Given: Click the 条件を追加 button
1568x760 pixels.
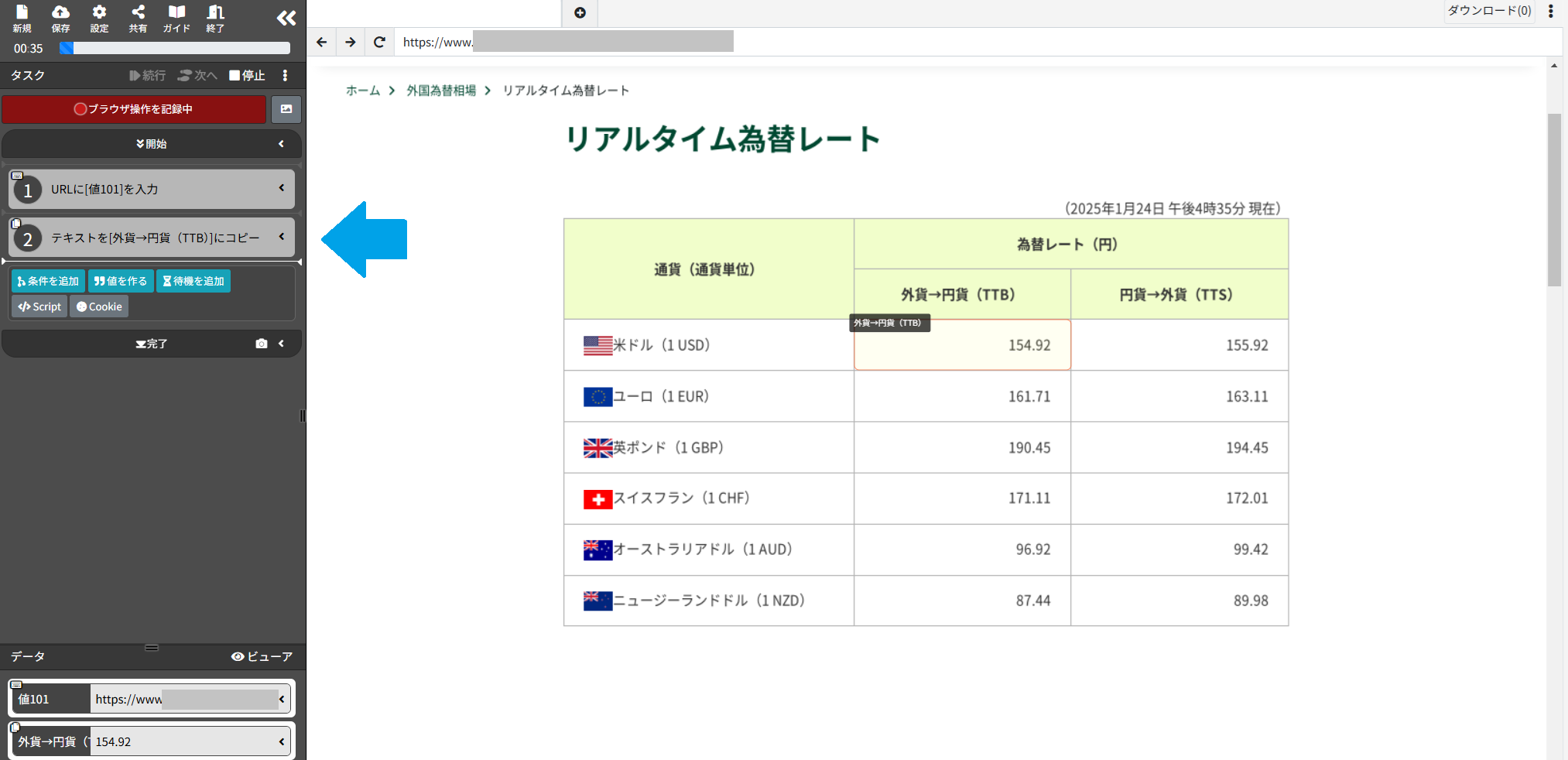Looking at the screenshot, I should tap(47, 280).
